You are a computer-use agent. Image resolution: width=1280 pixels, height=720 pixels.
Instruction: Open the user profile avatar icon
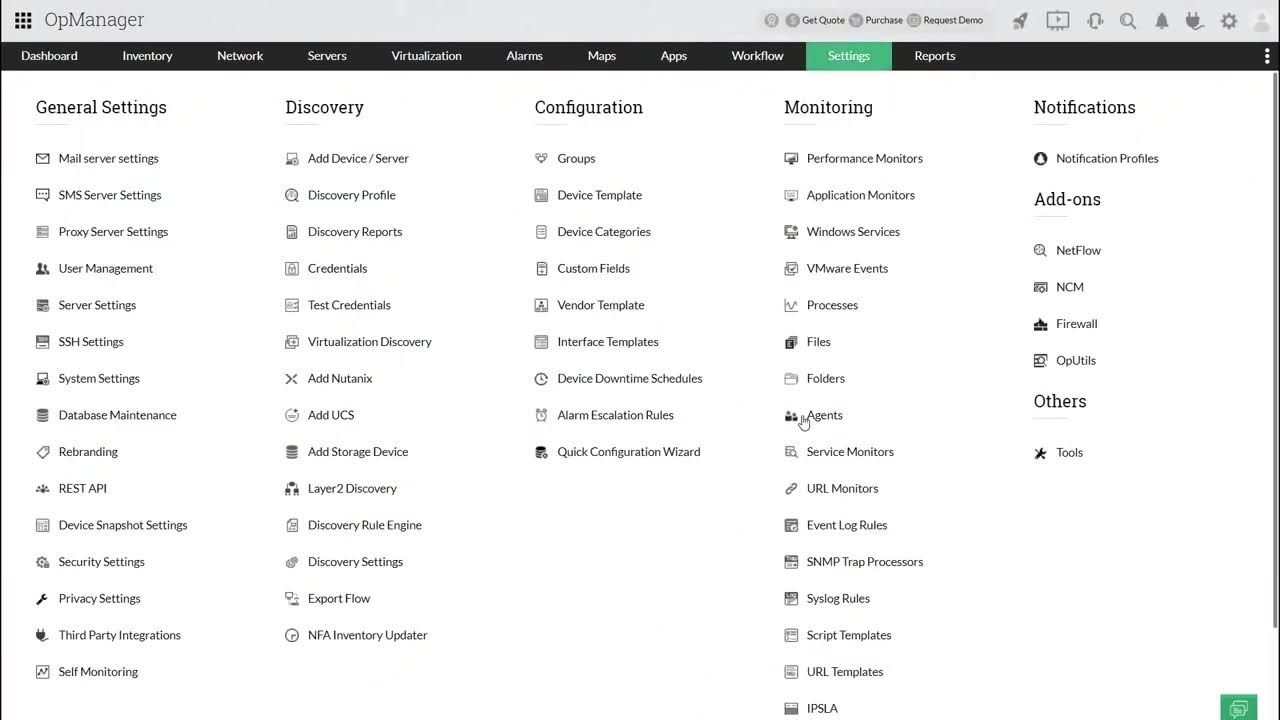[1261, 20]
